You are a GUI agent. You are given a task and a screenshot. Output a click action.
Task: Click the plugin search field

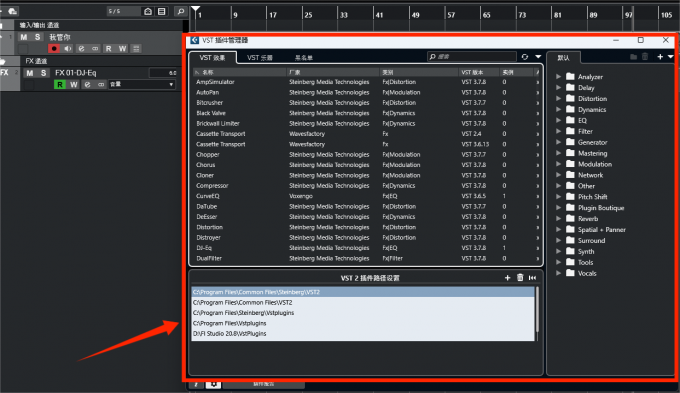click(472, 56)
